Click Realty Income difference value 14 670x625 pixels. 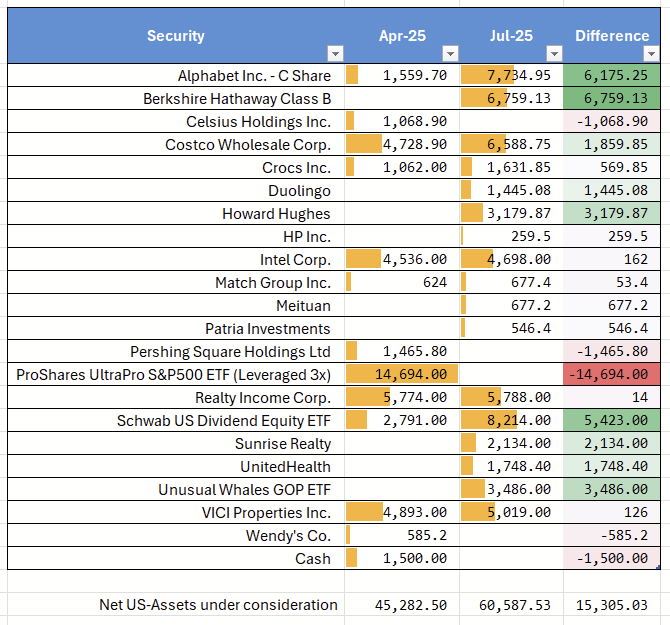pyautogui.click(x=612, y=398)
